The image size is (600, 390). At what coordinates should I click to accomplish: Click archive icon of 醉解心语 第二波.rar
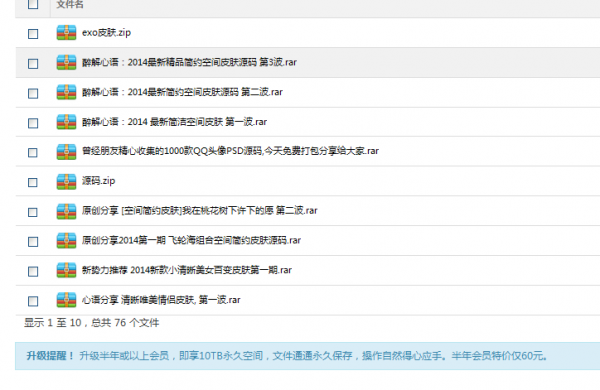pos(66,92)
